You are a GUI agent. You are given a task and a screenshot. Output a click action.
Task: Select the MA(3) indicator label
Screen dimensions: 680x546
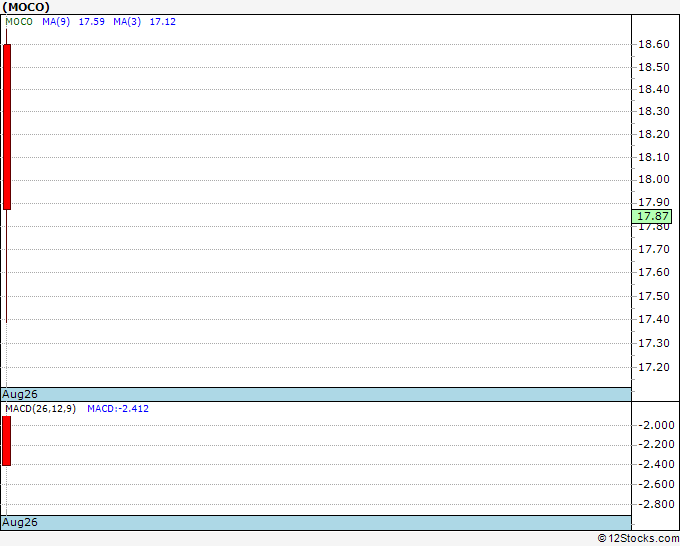(x=127, y=22)
